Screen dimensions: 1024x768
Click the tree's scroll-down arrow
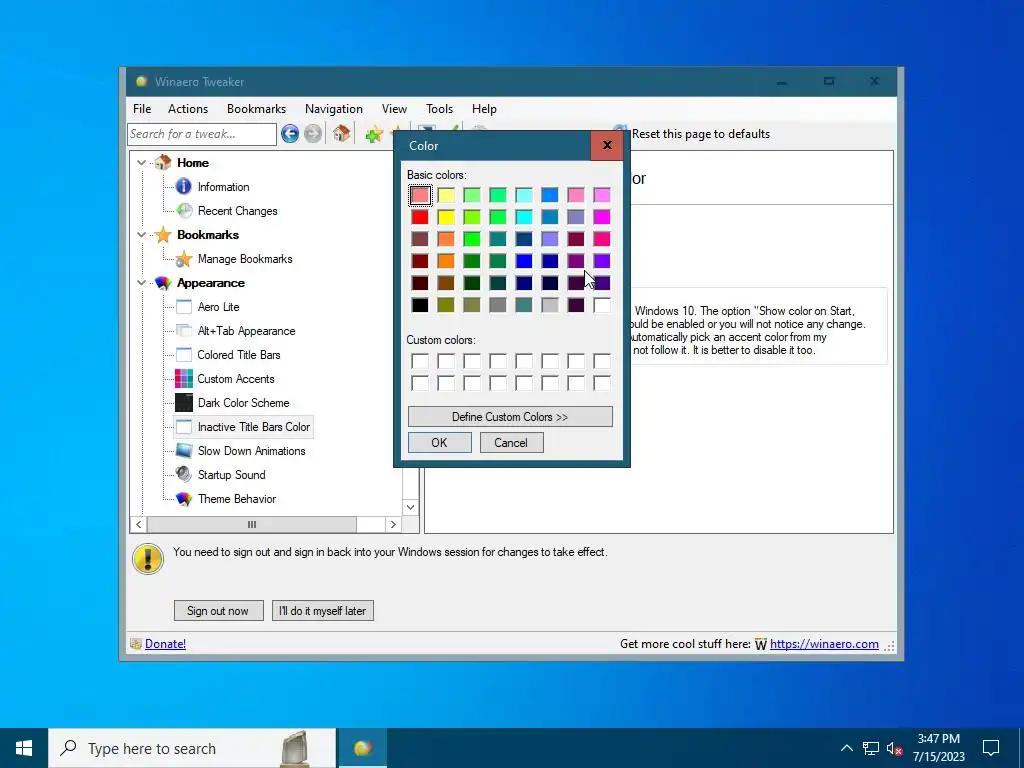[x=411, y=507]
